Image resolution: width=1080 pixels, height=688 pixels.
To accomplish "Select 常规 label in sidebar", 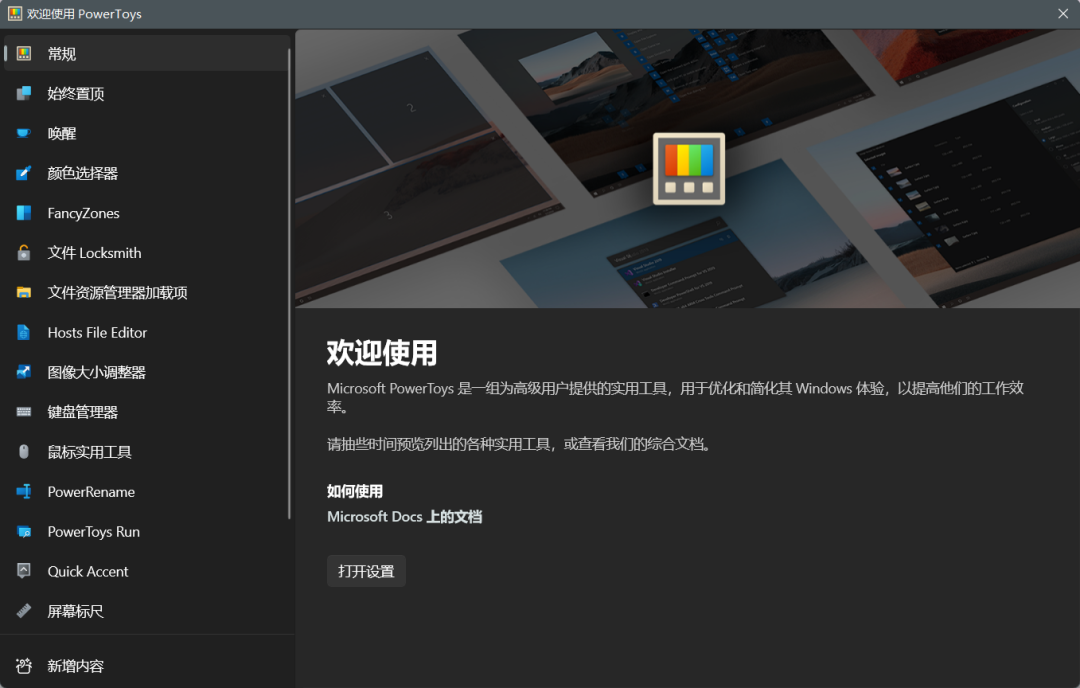I will click(61, 54).
